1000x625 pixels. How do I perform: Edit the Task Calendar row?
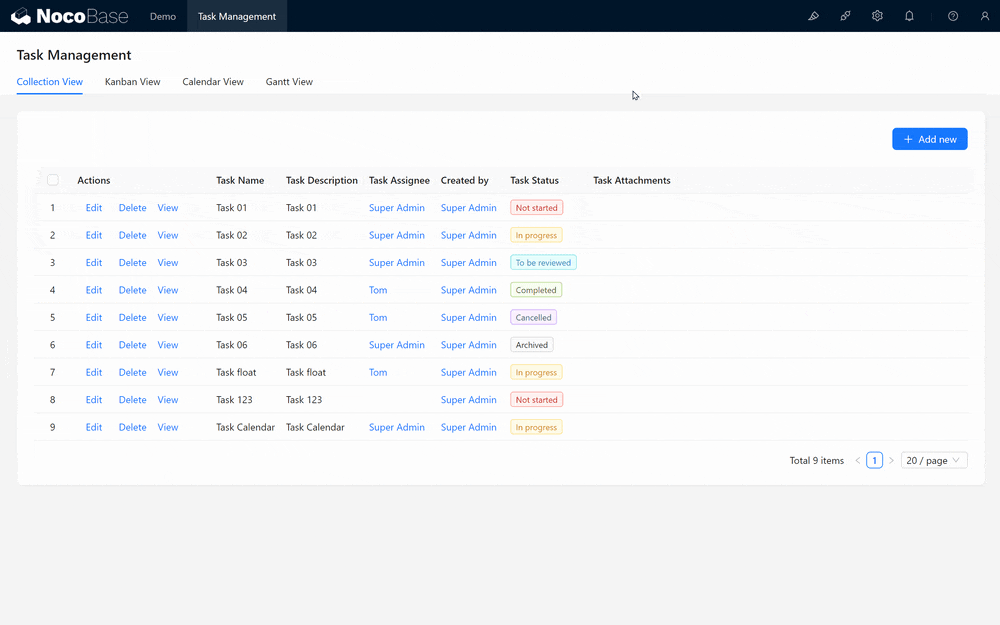(x=94, y=427)
